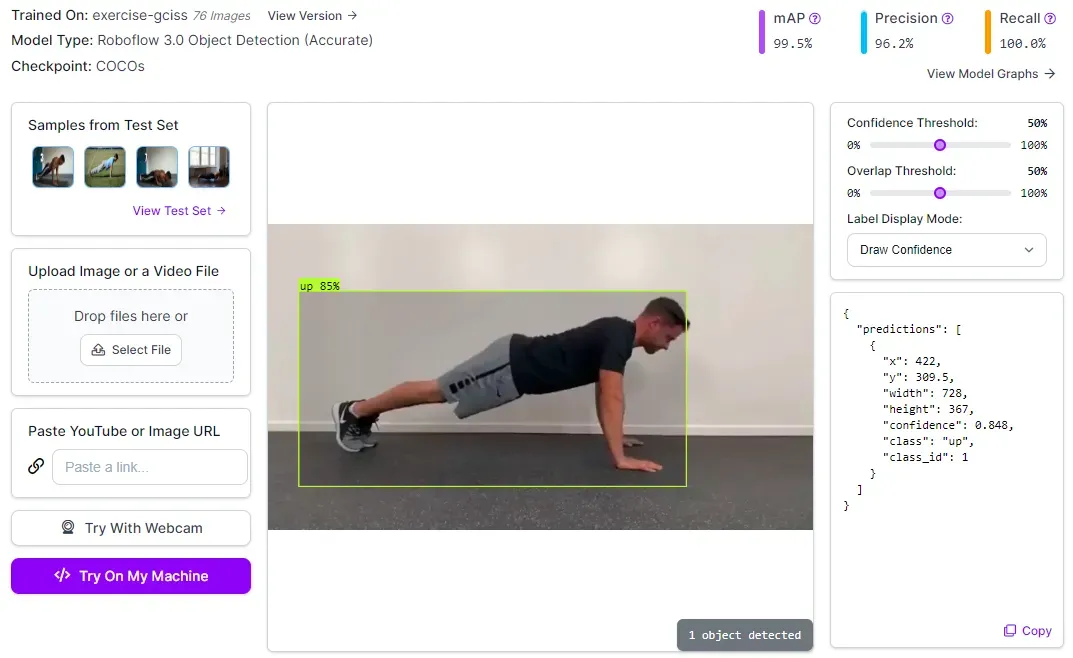Select the fourth test sample thumbnail
The height and width of the screenshot is (658, 1073).
point(209,167)
